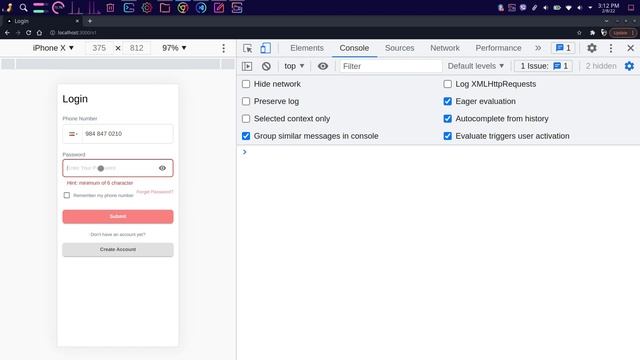This screenshot has height=360, width=640.
Task: Clear the console
Action: point(266,66)
